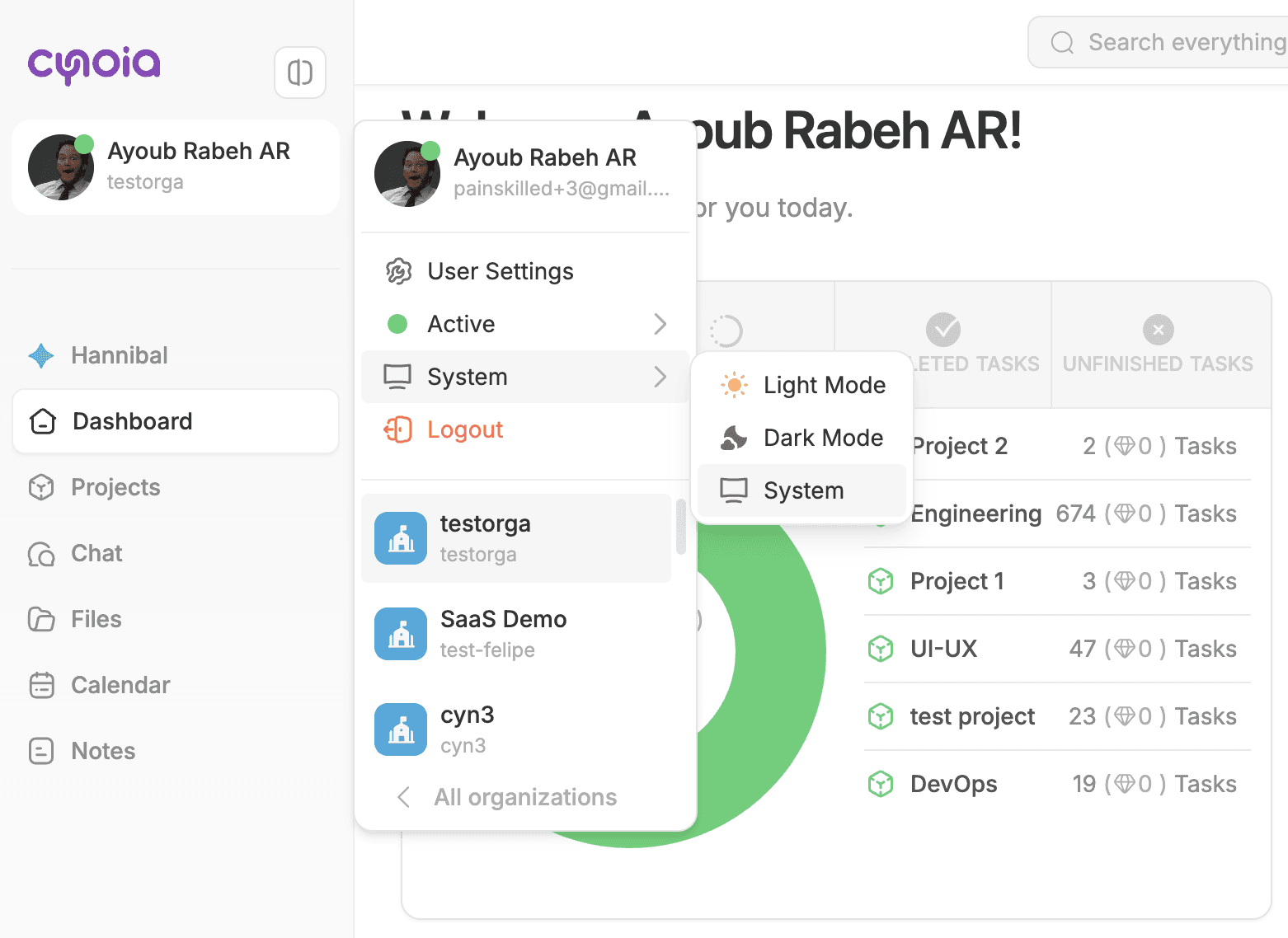Image resolution: width=1288 pixels, height=938 pixels.
Task: Click the painskilled email text
Action: (561, 189)
